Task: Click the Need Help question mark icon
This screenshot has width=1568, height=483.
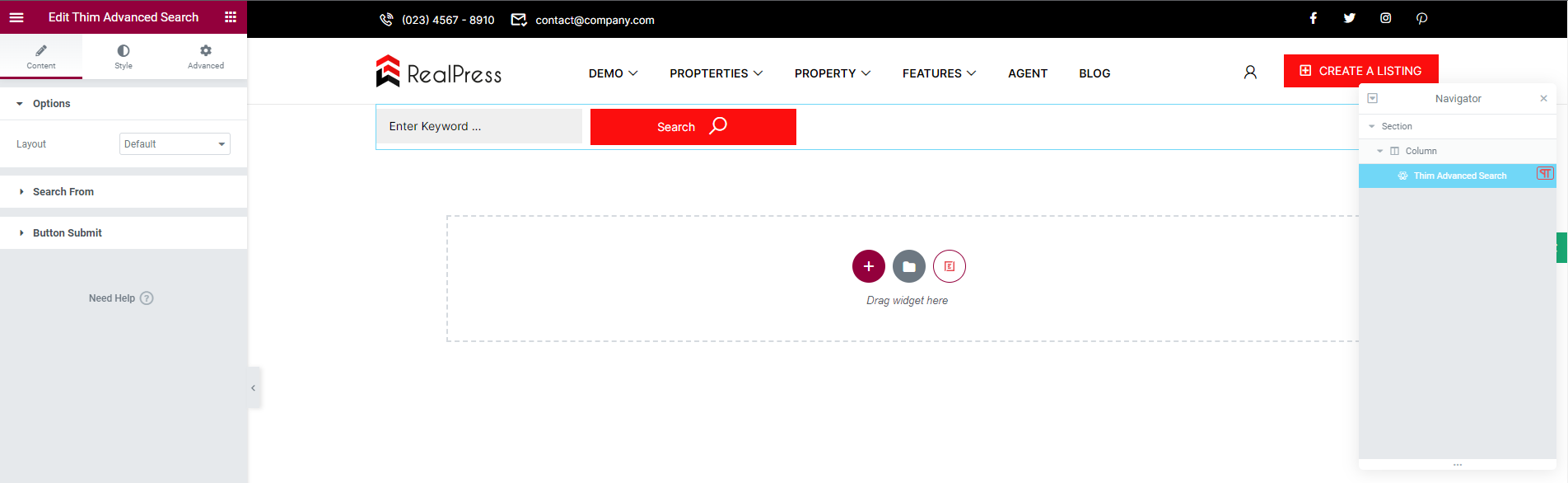Action: [147, 298]
